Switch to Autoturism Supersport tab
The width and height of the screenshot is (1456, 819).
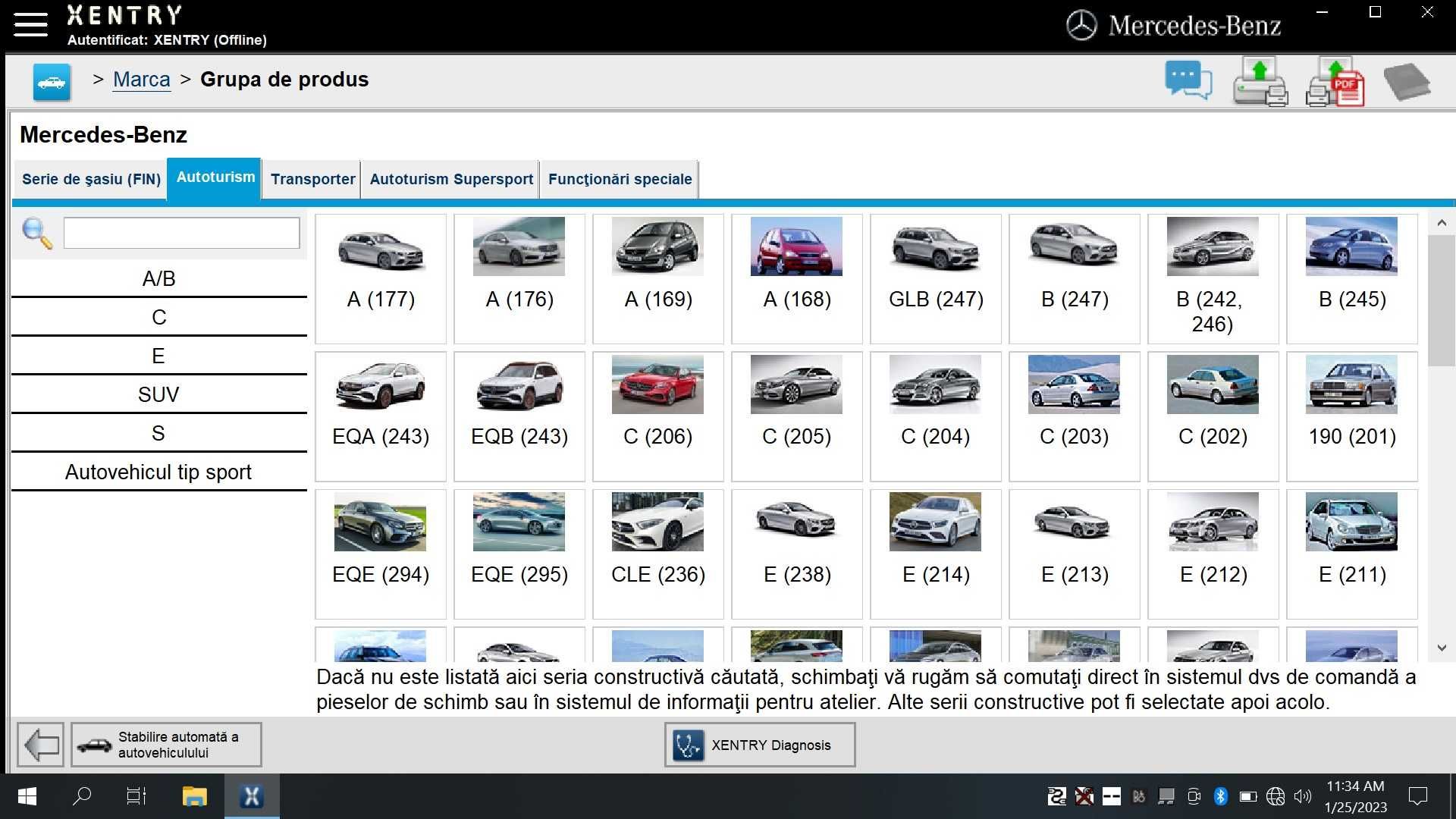click(451, 180)
